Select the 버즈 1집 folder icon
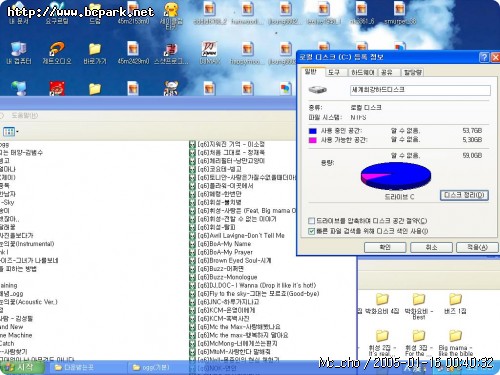 455,299
